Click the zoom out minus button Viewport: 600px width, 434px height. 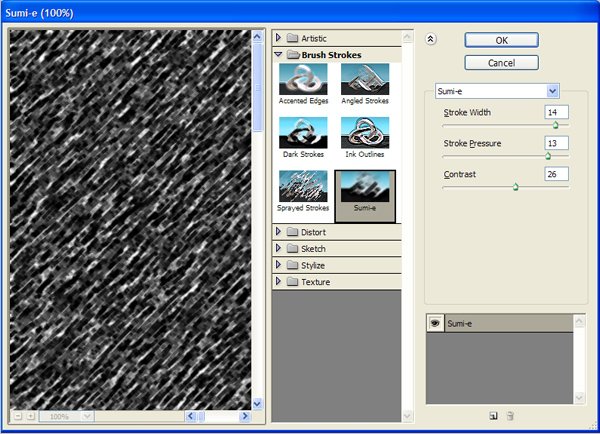pyautogui.click(x=18, y=416)
